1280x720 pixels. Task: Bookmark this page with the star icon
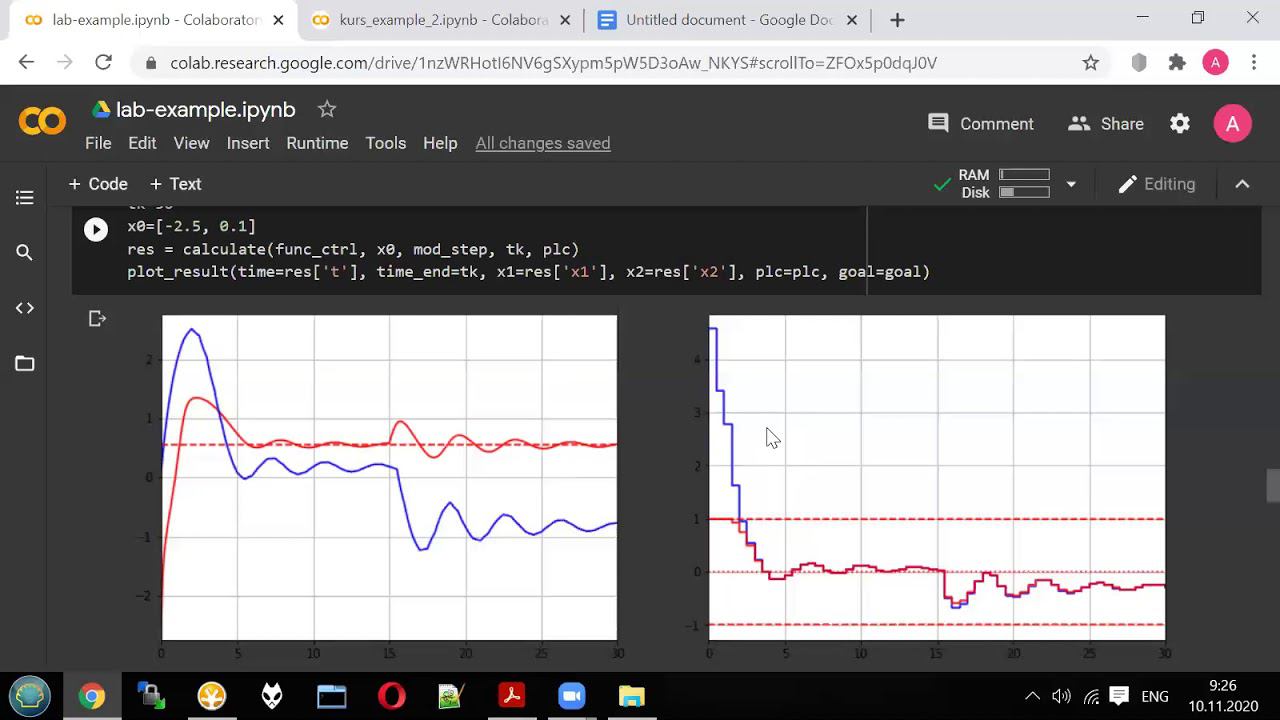tap(1090, 62)
